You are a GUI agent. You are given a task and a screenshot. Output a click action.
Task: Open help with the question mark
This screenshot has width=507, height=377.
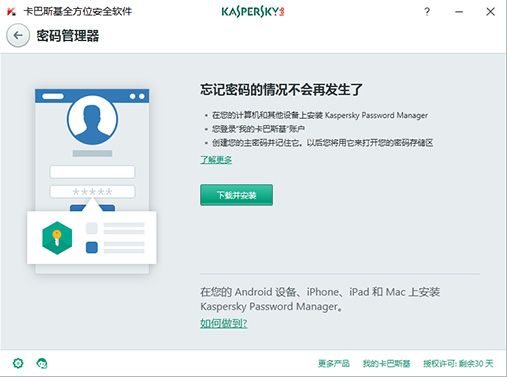click(x=427, y=12)
